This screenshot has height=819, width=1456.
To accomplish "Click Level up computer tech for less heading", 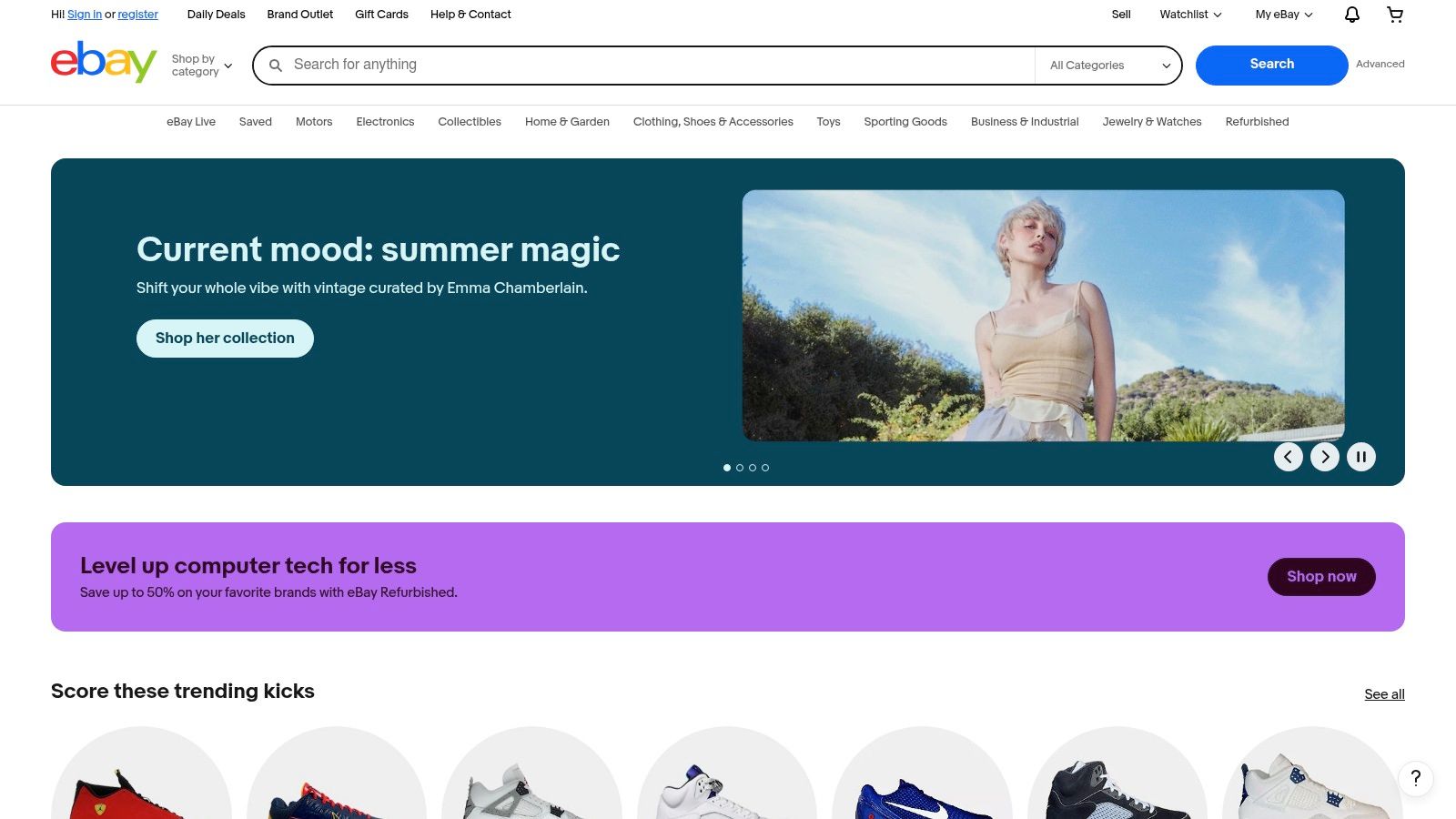I will click(x=248, y=566).
